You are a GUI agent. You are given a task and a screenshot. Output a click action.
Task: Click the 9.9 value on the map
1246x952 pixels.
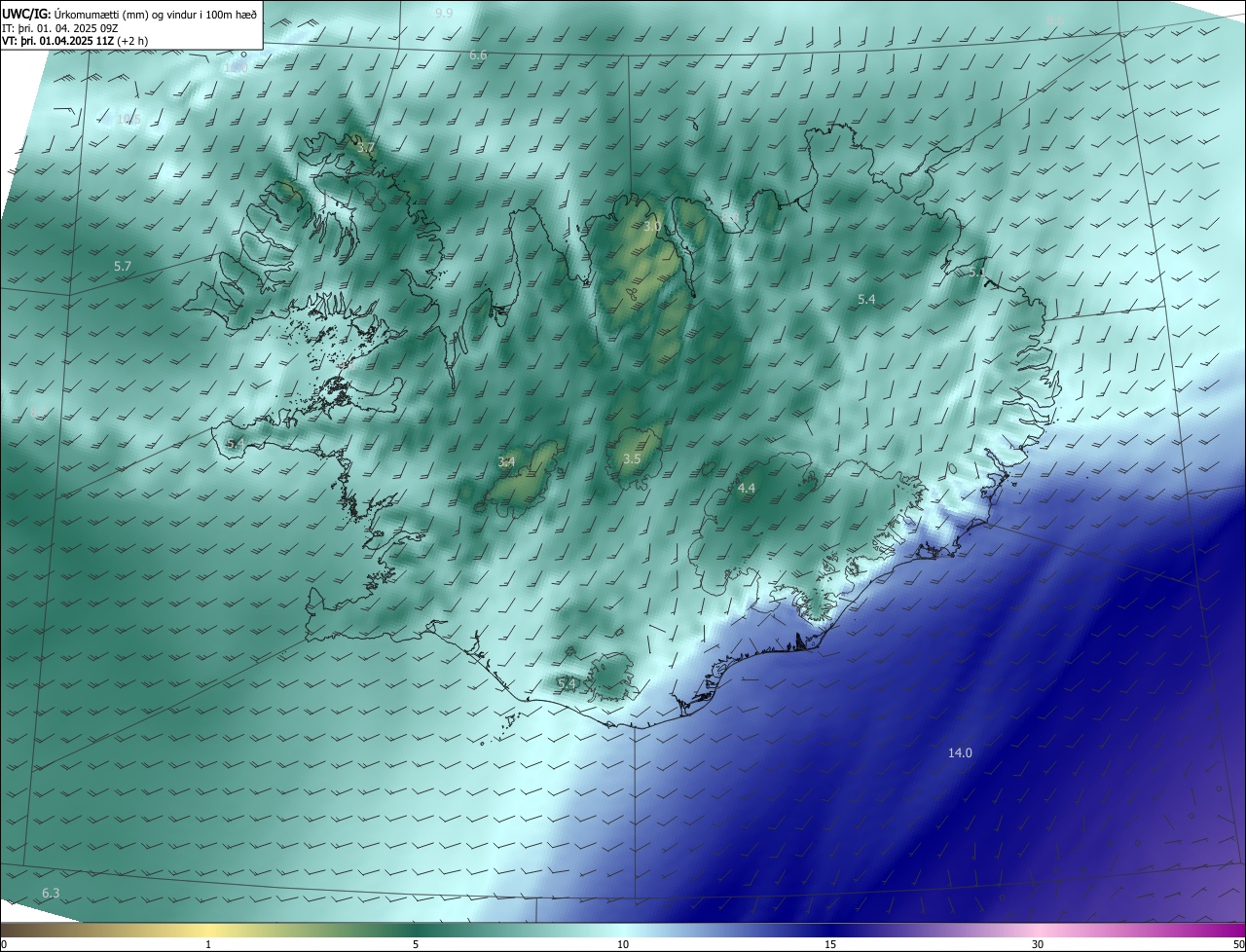tap(444, 13)
